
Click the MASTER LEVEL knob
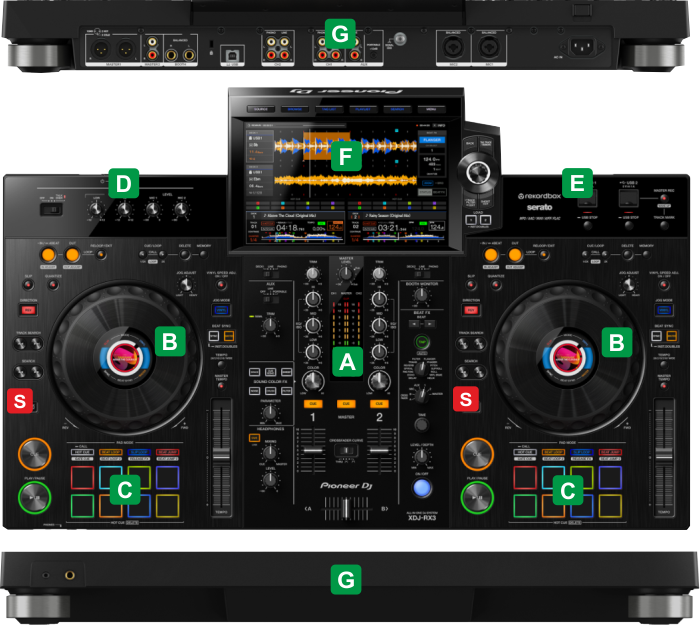click(346, 273)
